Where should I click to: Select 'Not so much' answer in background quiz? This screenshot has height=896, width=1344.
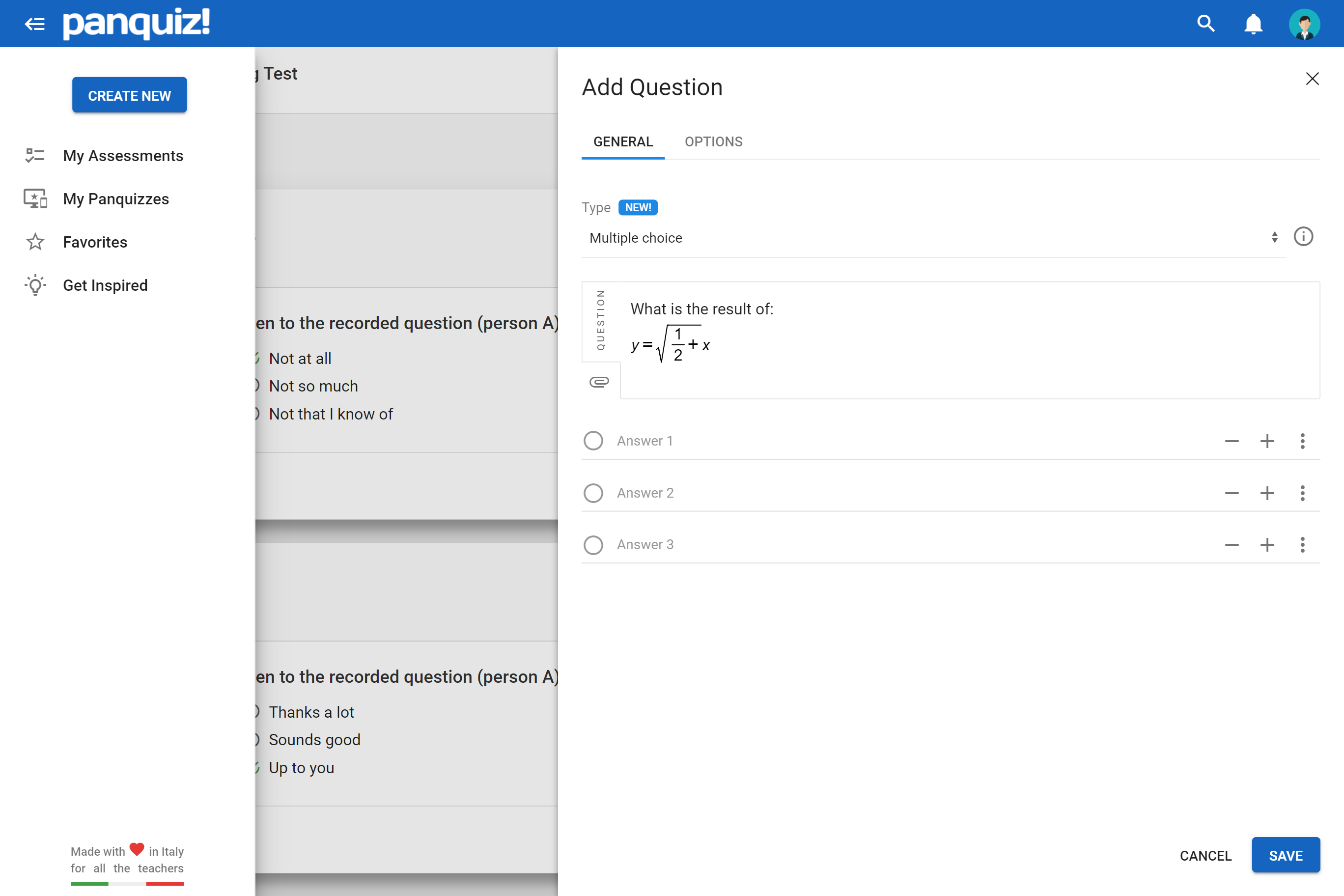pyautogui.click(x=313, y=386)
